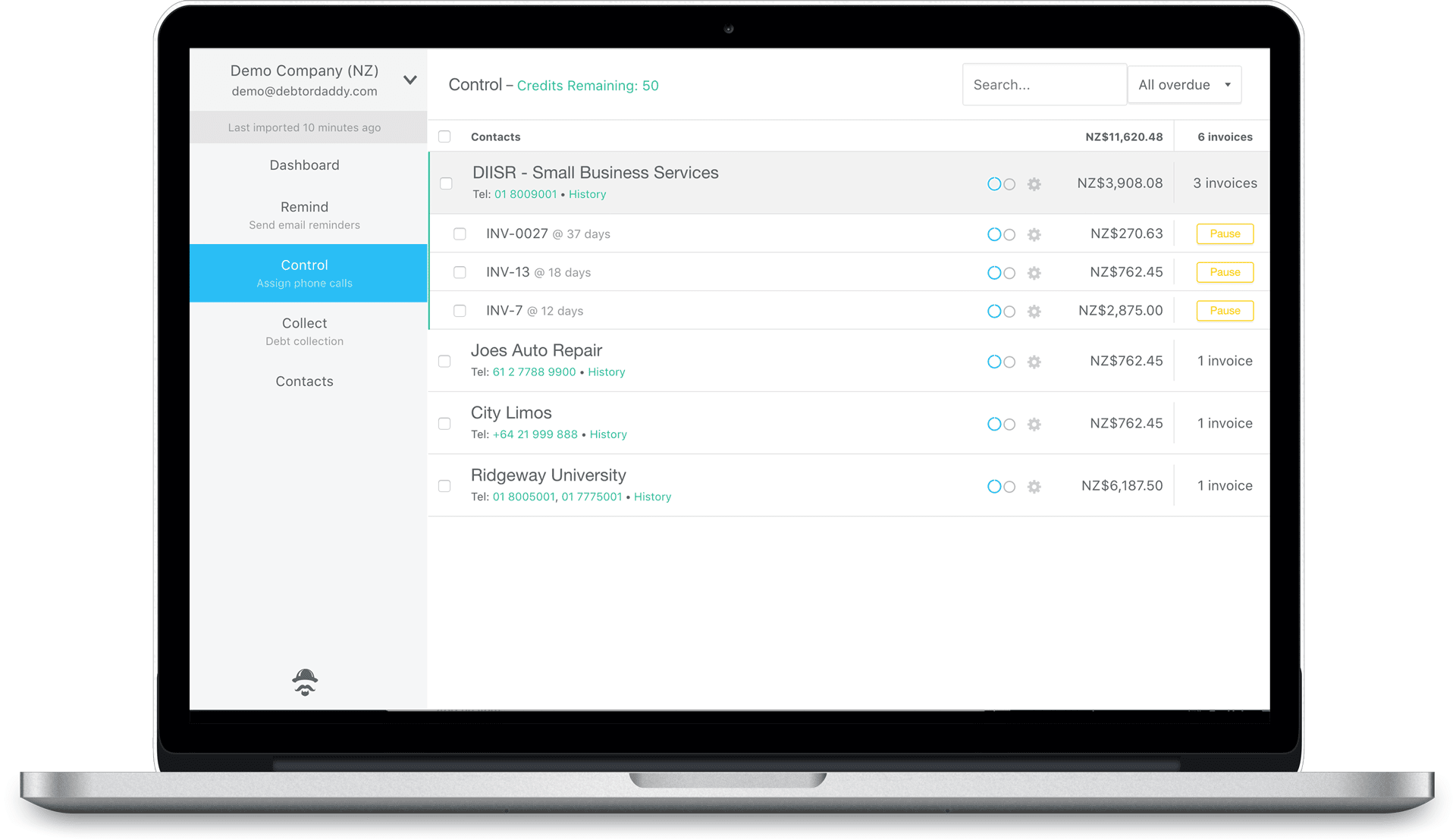
Task: Click into the Search field
Action: click(x=1044, y=85)
